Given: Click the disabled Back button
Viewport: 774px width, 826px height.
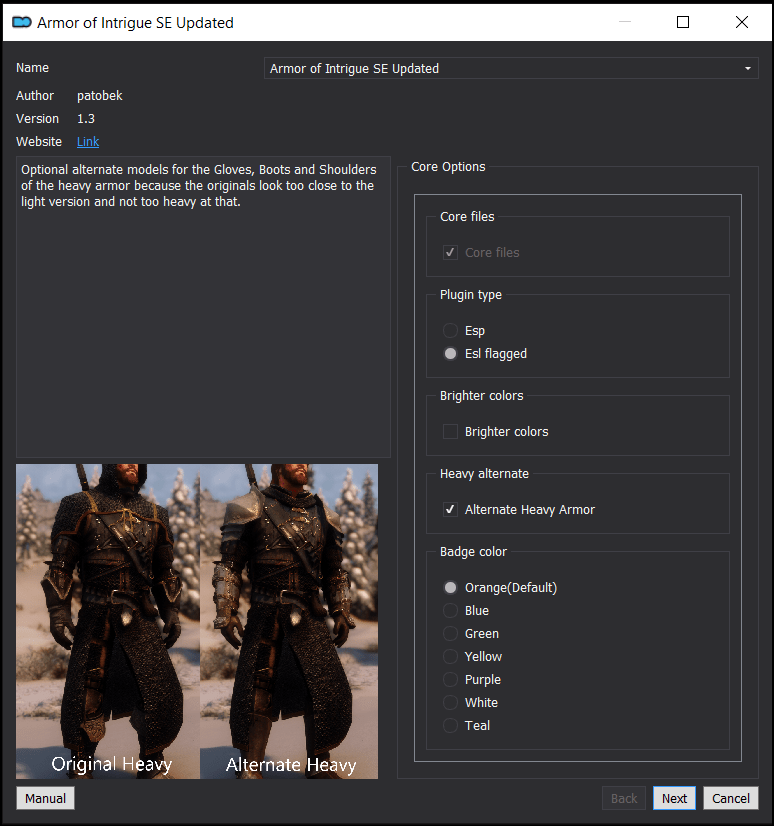Looking at the screenshot, I should pyautogui.click(x=624, y=798).
